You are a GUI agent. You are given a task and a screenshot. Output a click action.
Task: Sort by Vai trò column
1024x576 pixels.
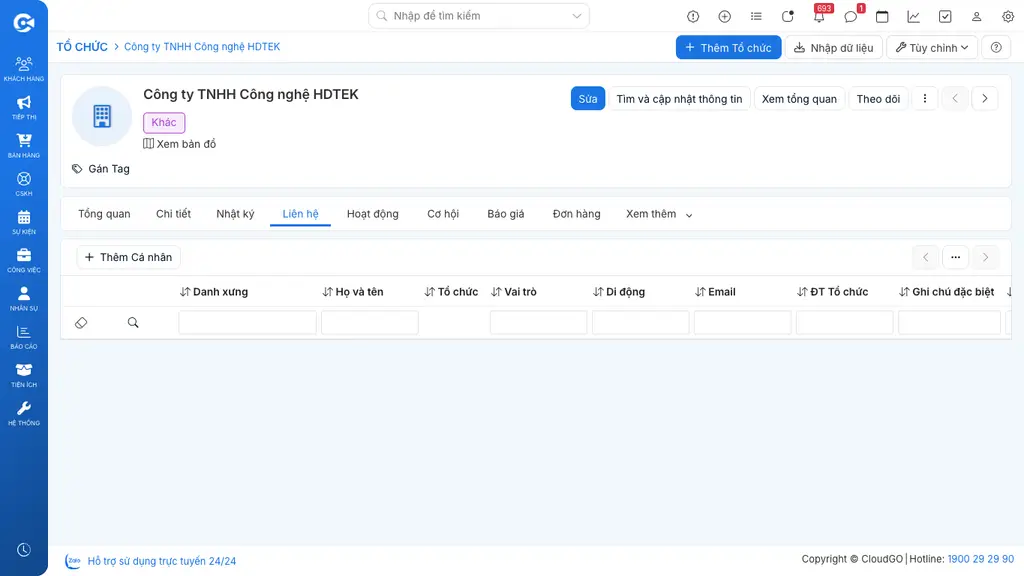(x=513, y=292)
